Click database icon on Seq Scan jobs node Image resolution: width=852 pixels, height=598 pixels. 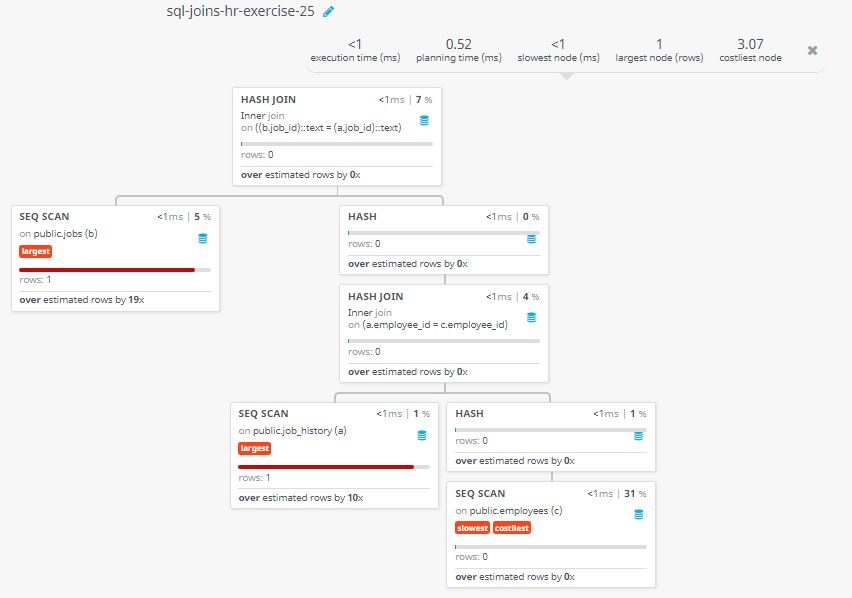pos(203,238)
